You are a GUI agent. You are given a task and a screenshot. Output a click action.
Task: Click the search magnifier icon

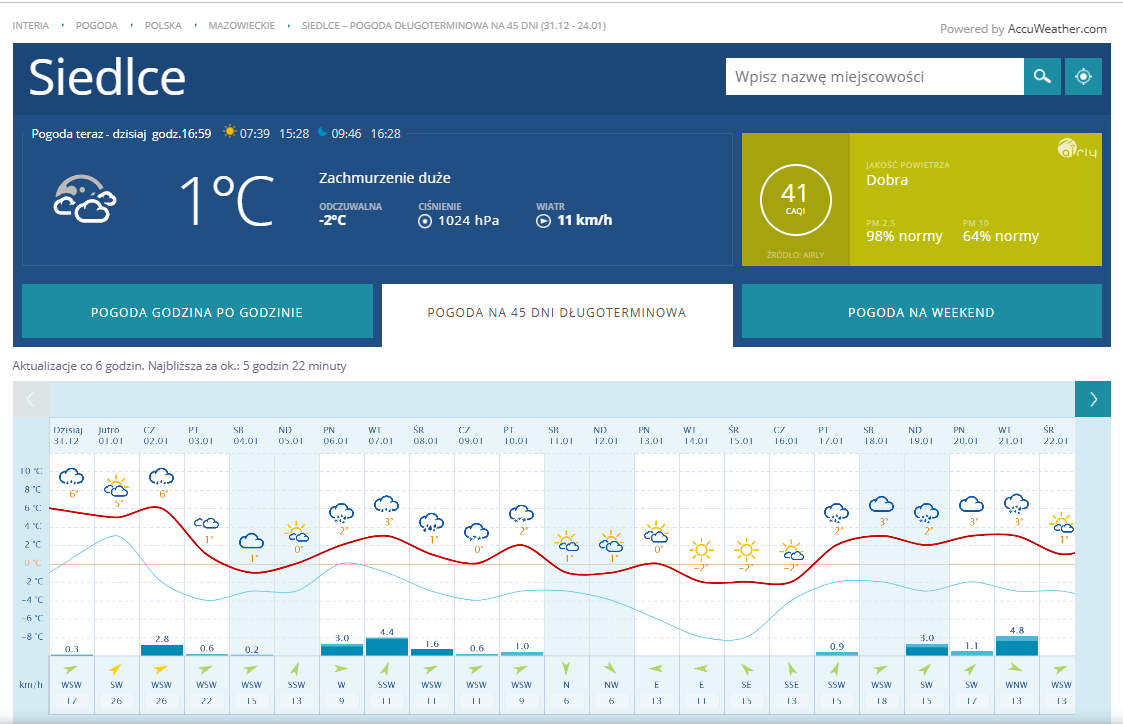pos(1042,77)
